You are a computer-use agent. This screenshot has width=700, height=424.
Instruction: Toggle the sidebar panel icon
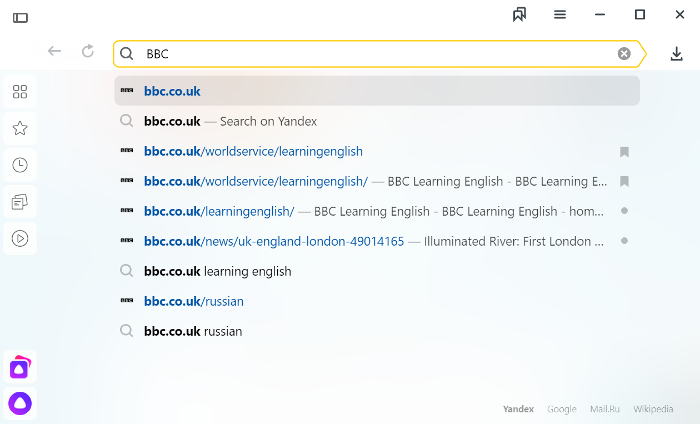click(x=20, y=18)
